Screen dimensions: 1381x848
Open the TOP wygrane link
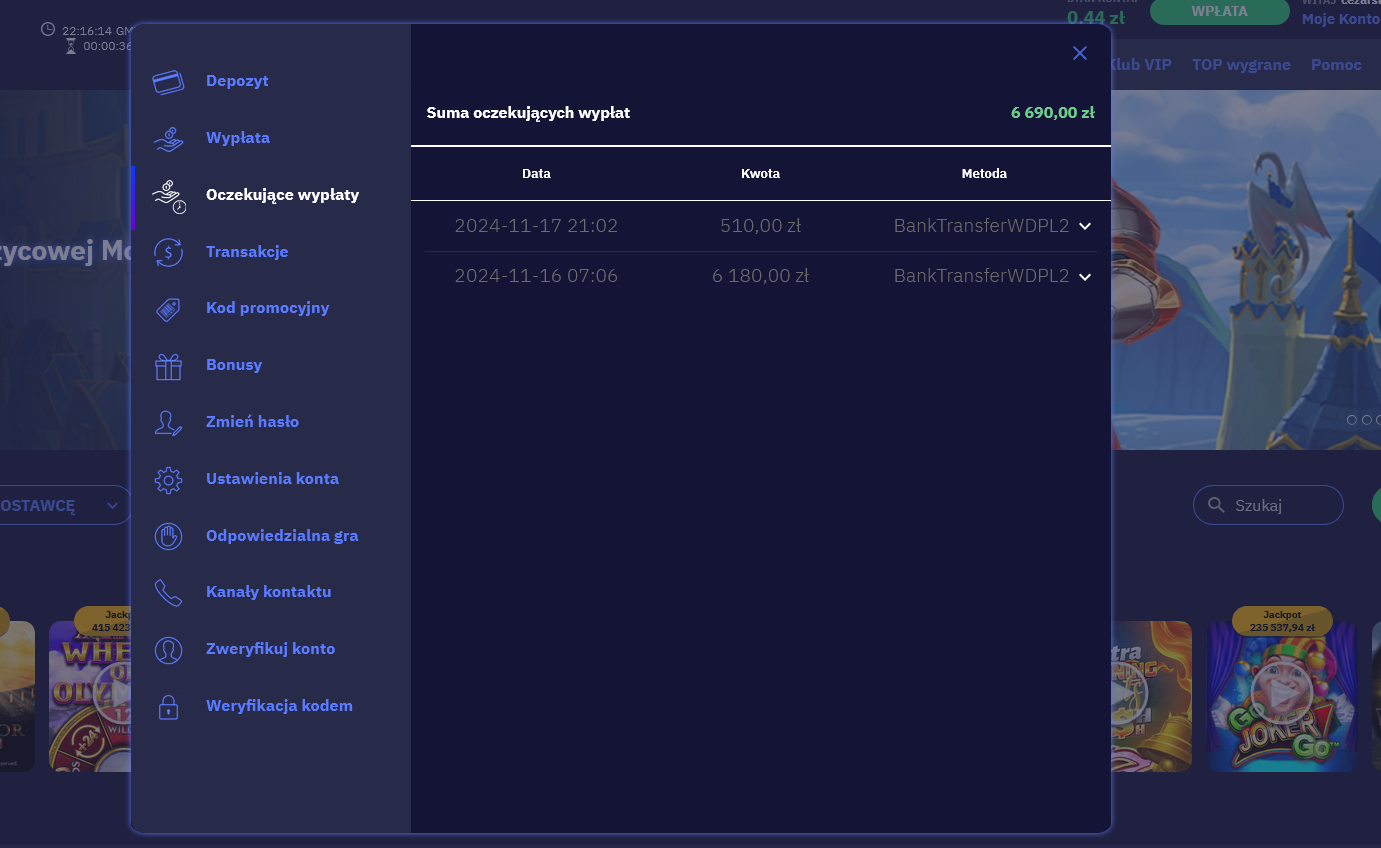pyautogui.click(x=1240, y=65)
